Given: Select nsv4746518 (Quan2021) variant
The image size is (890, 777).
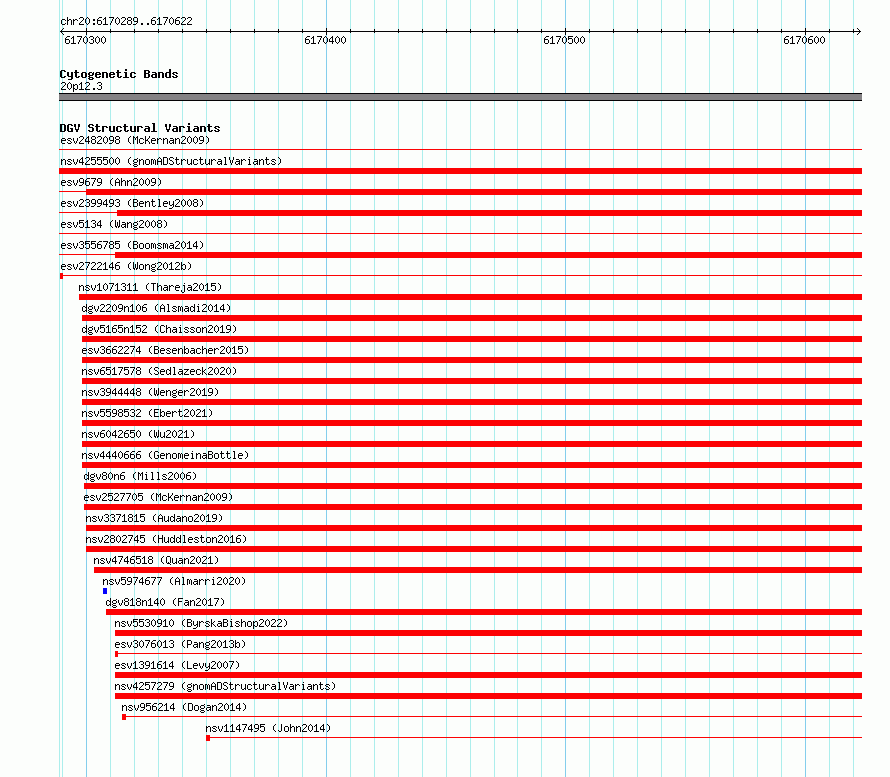Looking at the screenshot, I should click(156, 560).
